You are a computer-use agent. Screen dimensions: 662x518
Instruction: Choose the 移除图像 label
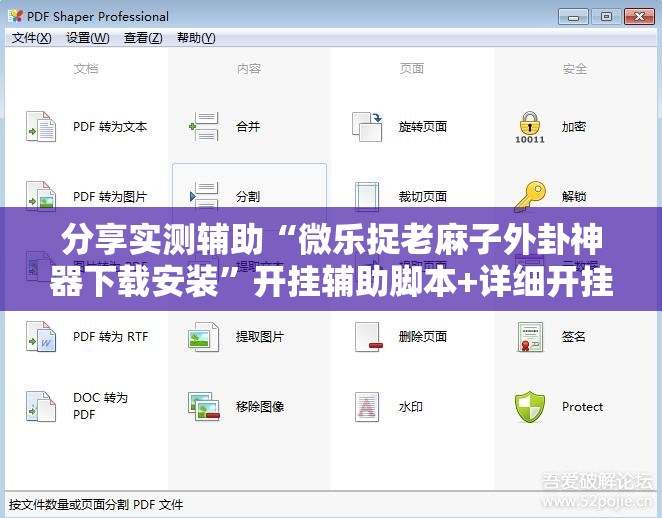(260, 407)
